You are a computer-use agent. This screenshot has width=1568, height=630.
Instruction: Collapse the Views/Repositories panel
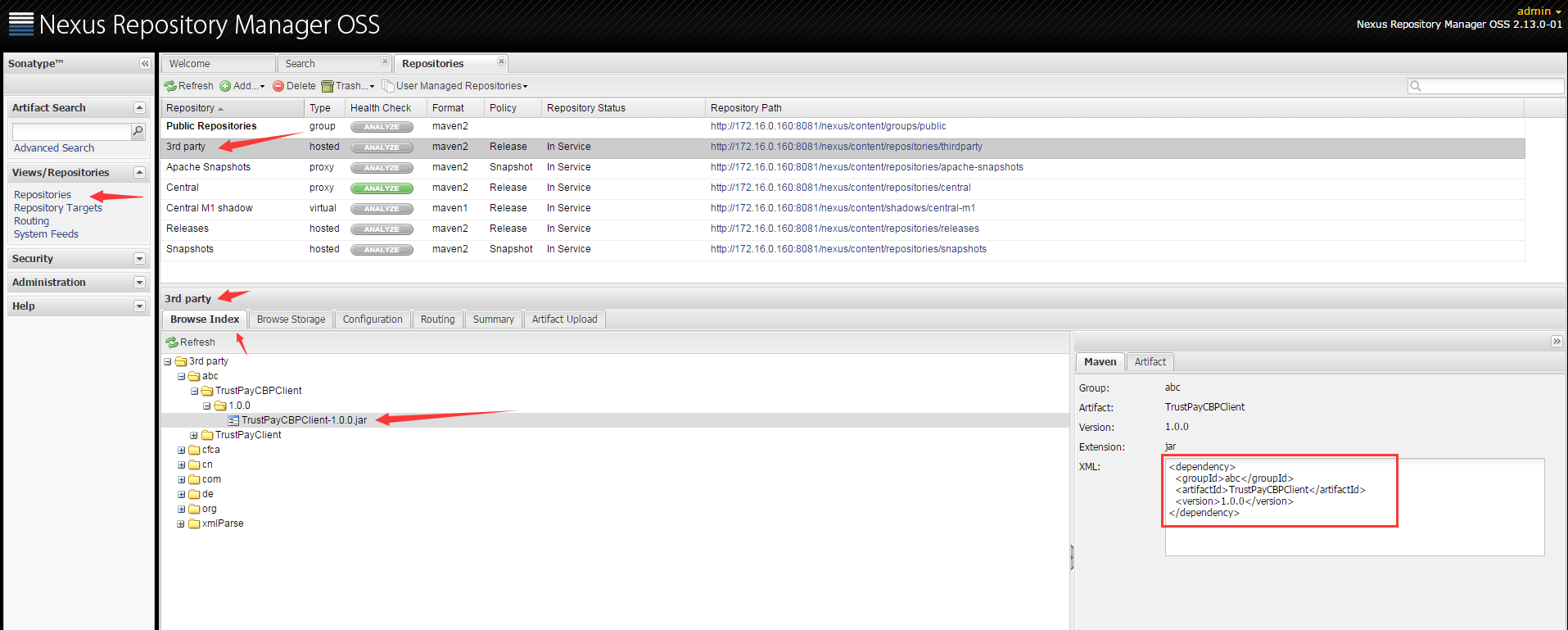pyautogui.click(x=139, y=173)
